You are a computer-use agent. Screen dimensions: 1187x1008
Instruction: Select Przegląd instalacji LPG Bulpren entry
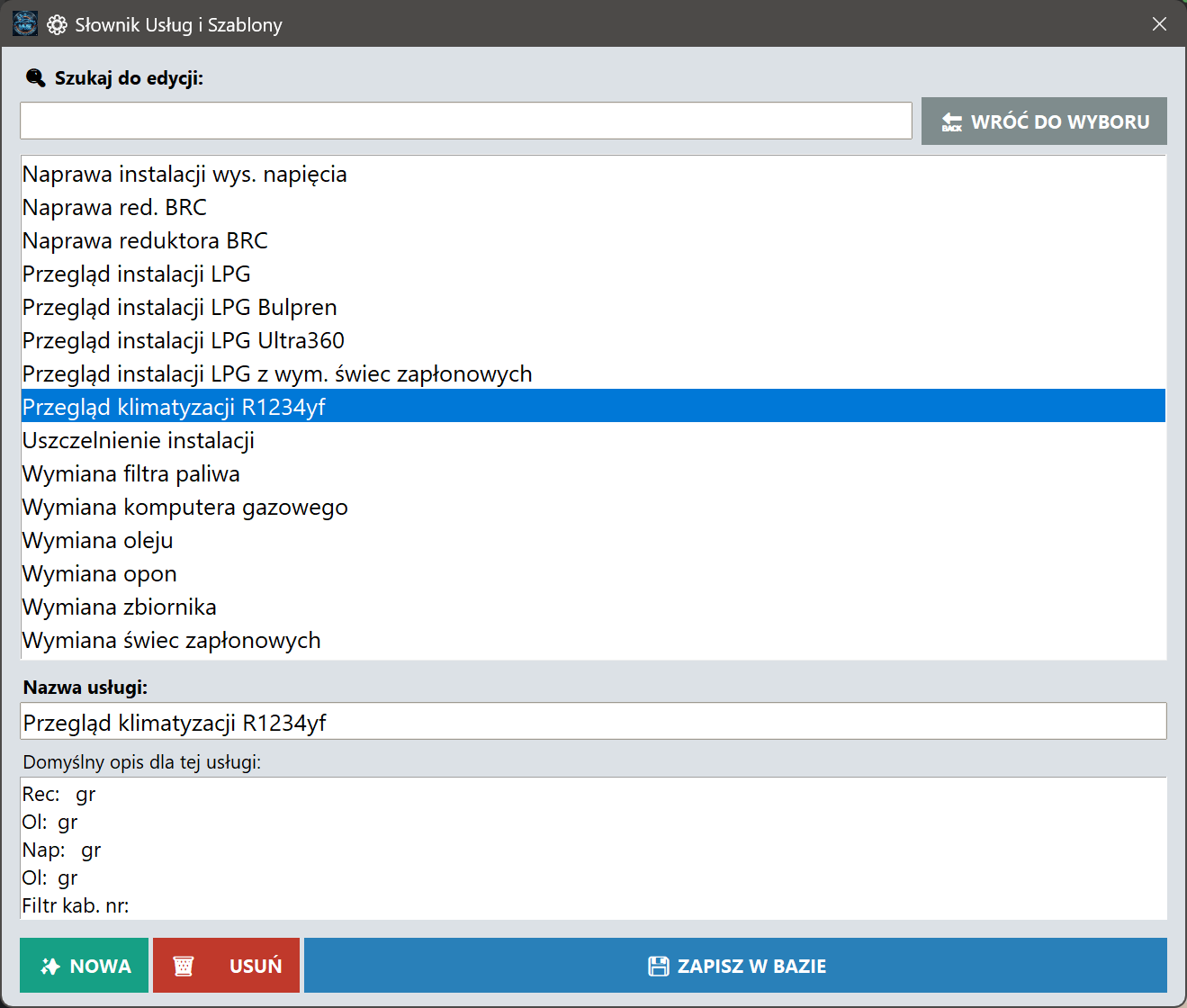coord(180,308)
